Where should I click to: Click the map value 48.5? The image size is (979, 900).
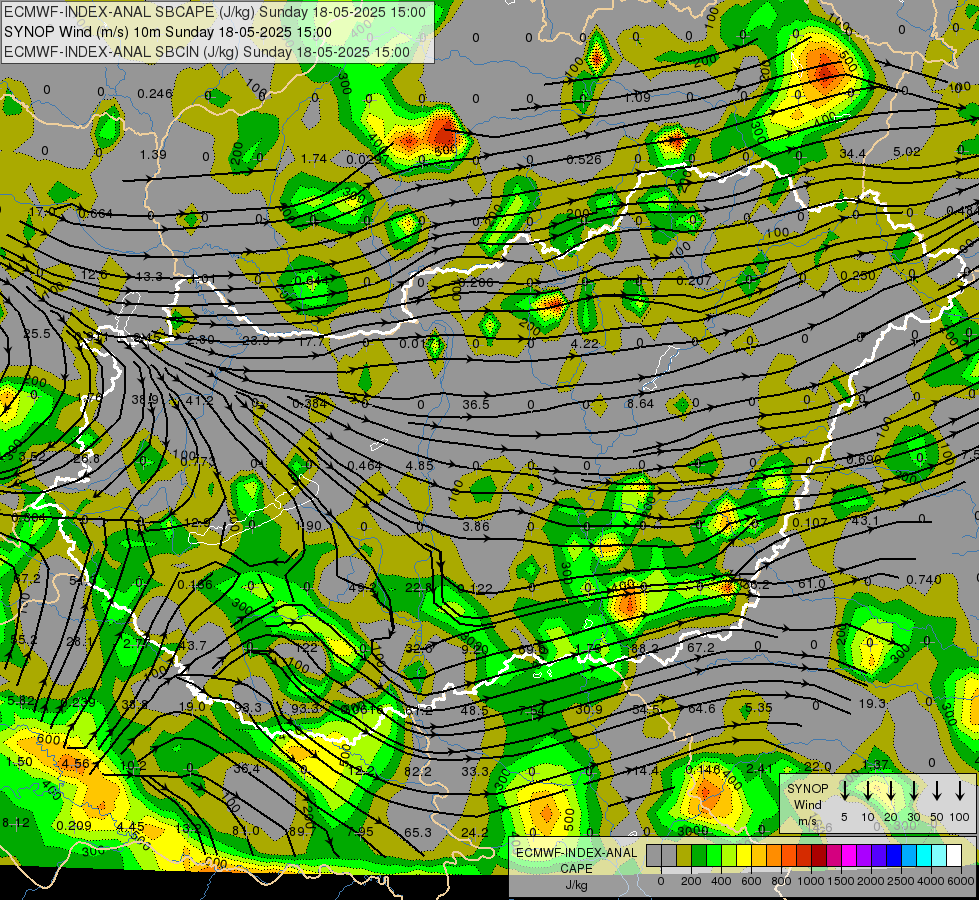pyautogui.click(x=475, y=711)
